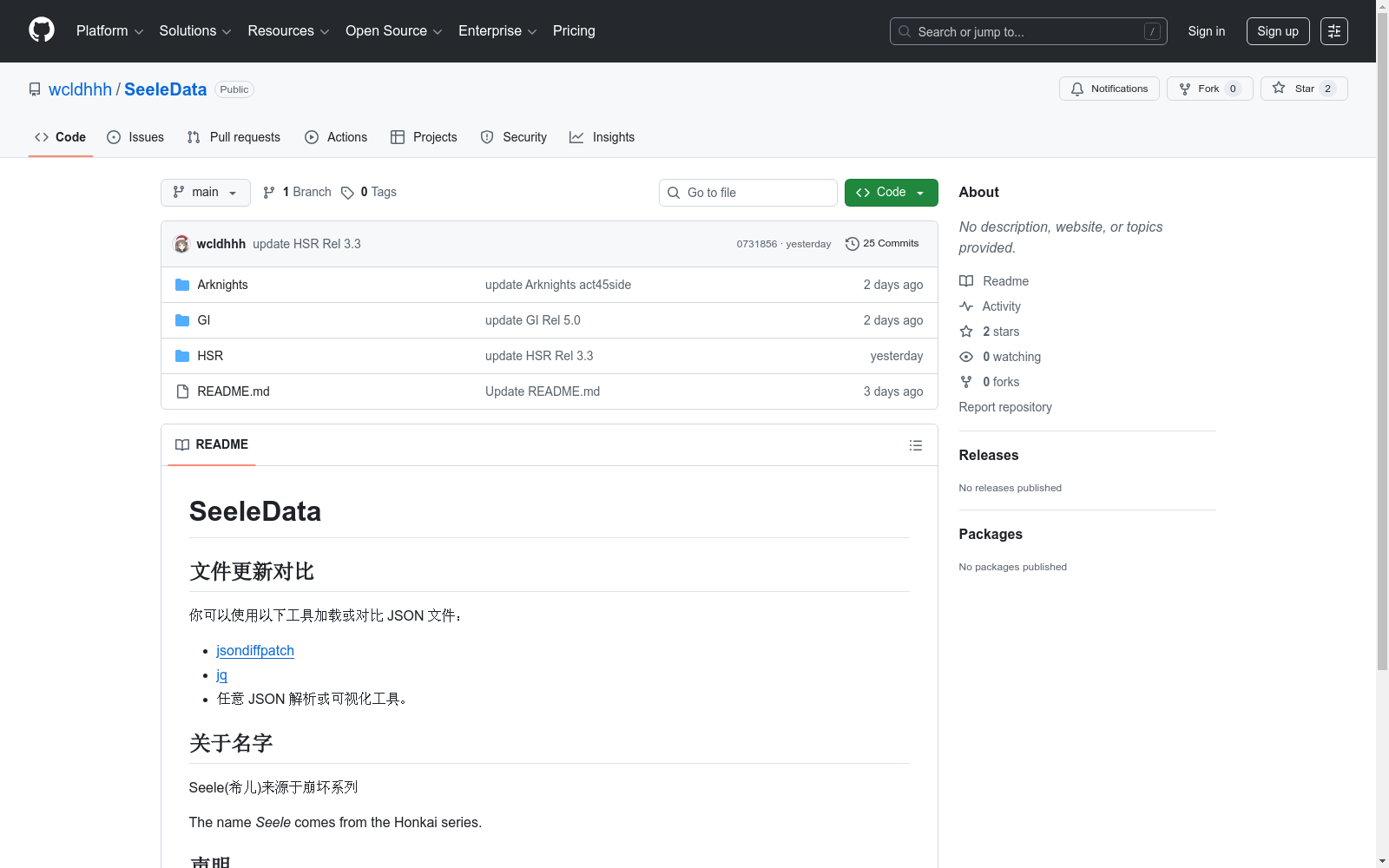Click the bell icon in Notifications

[1077, 89]
